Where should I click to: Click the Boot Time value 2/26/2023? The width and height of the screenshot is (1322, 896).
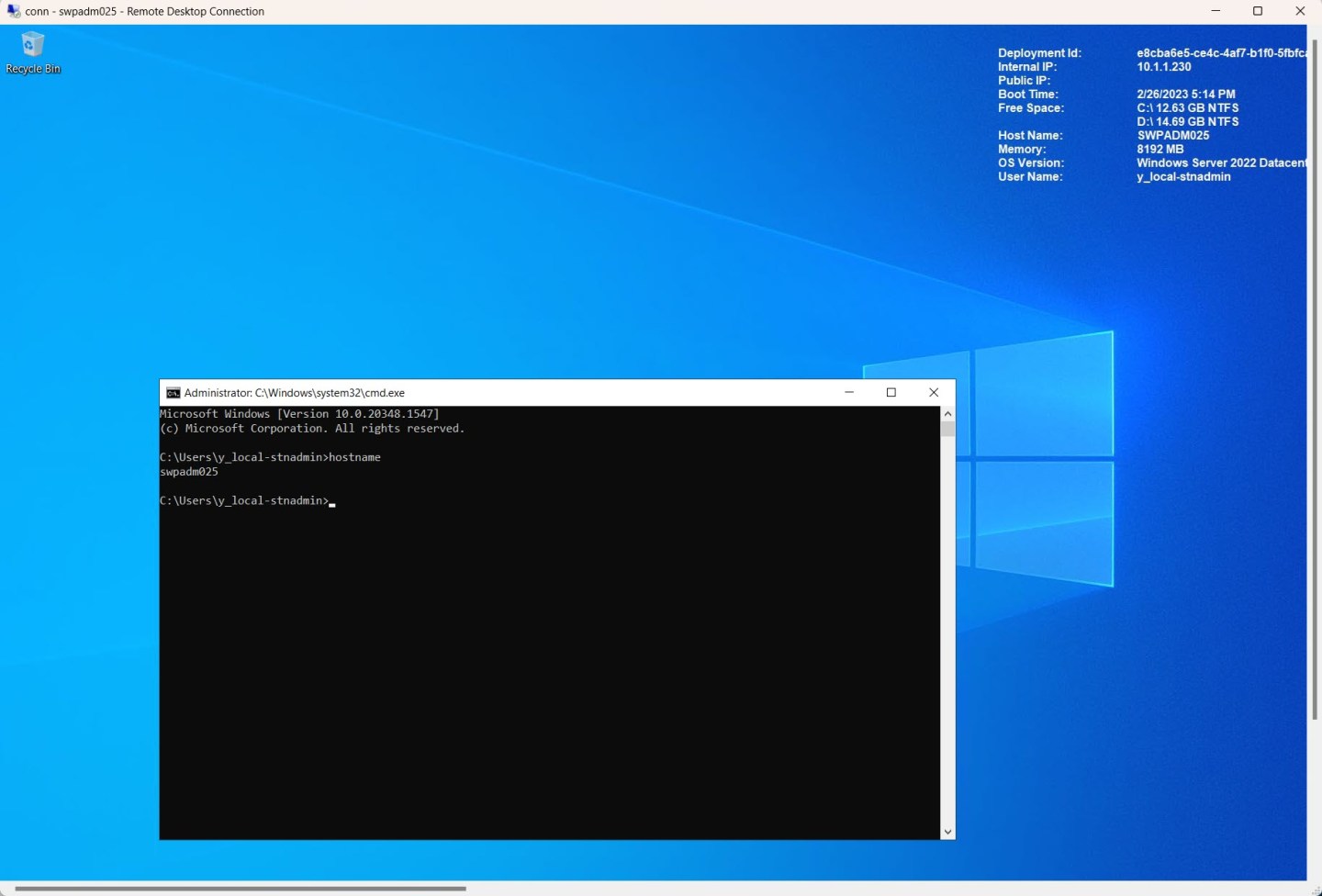1186,95
